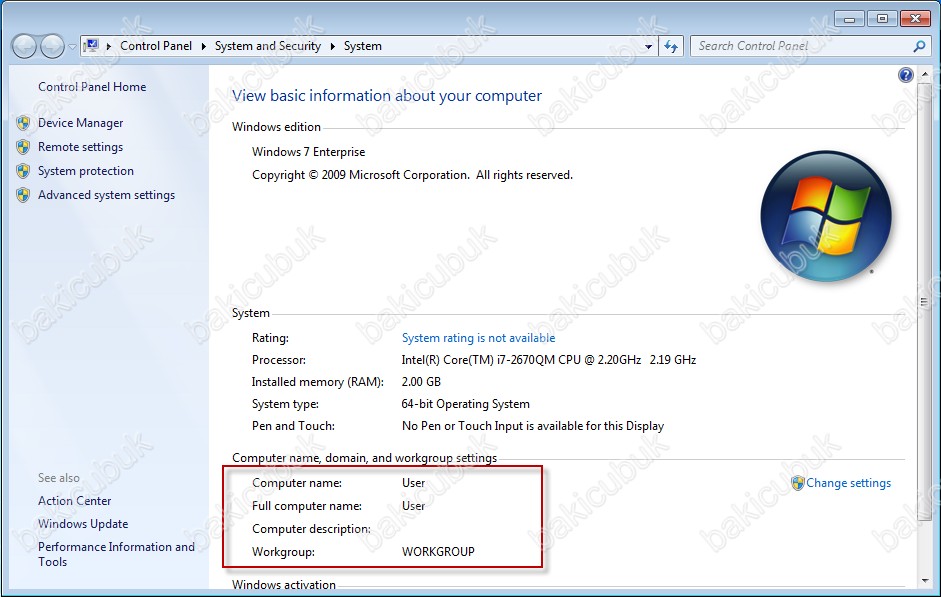Go forward with the Forward arrow button

coord(52,46)
